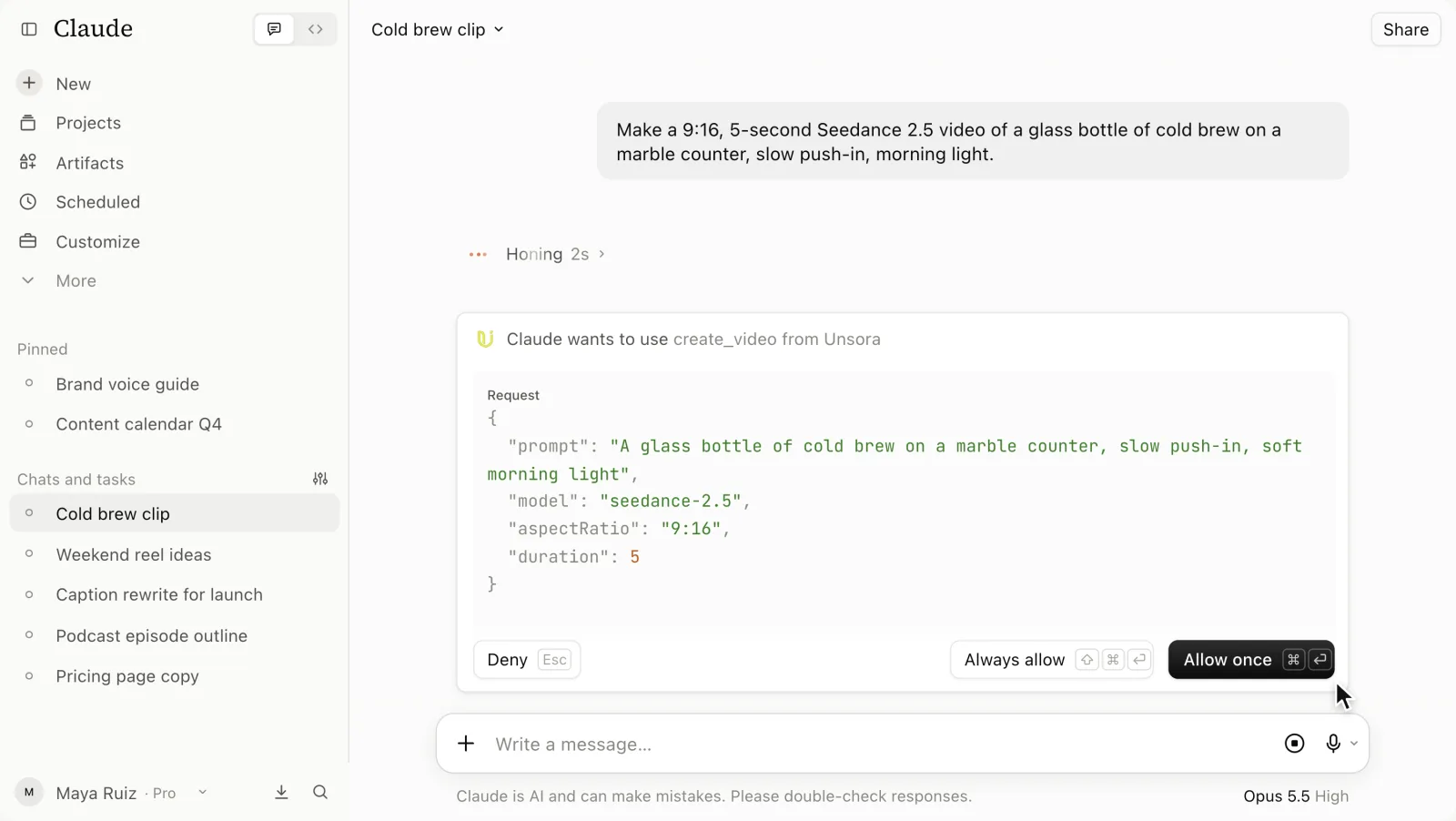Switch to chat mode toggle
Viewport: 1456px width, 821px height.
pyautogui.click(x=274, y=29)
